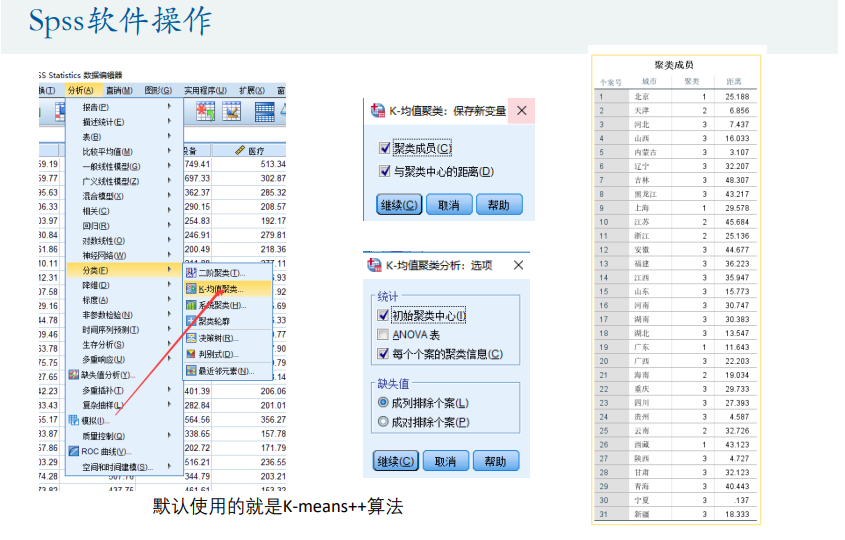Click the 聚类轮廓 menu icon entry
This screenshot has height=540, width=845.
(217, 322)
